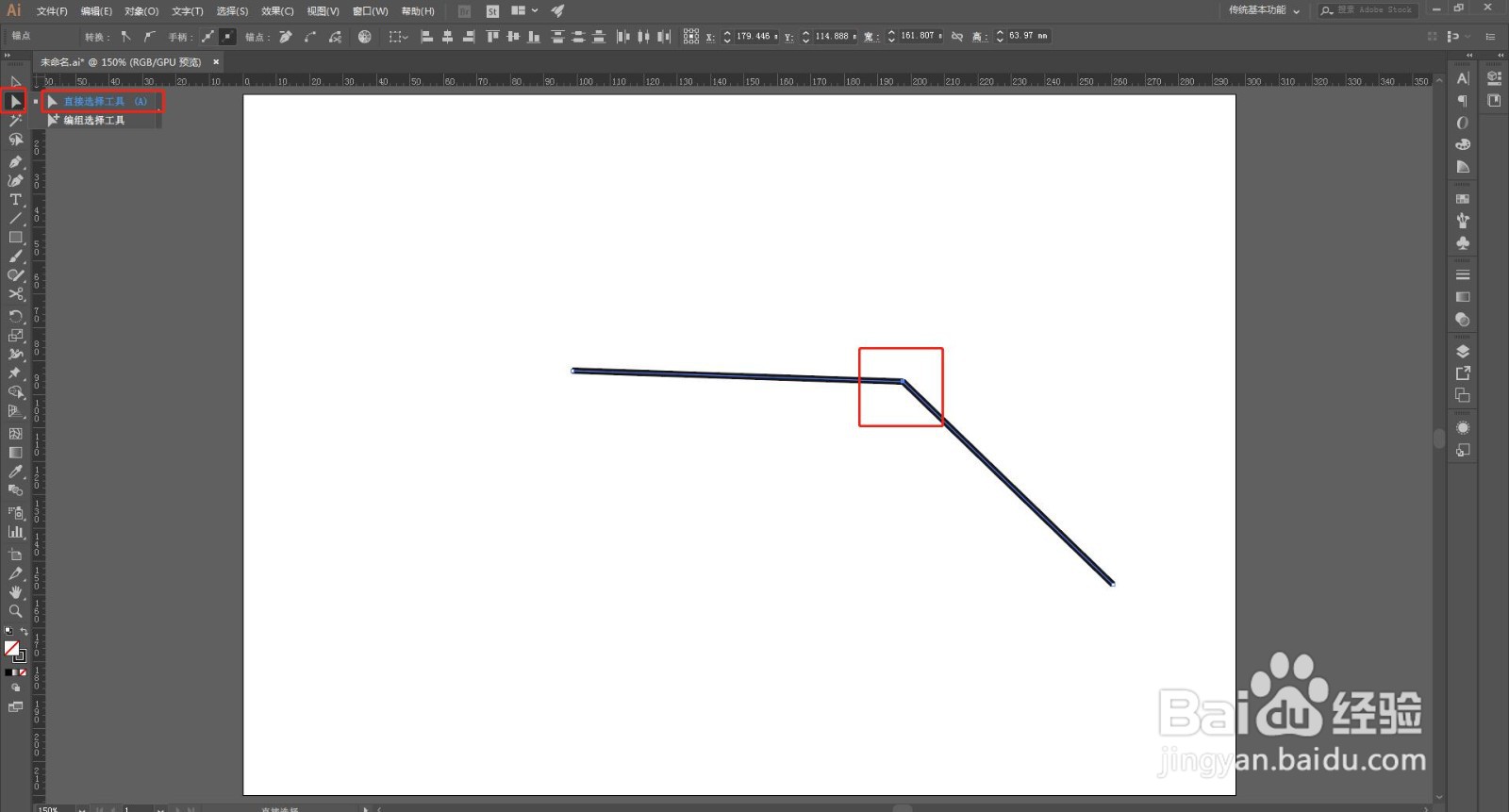The image size is (1509, 812).
Task: Open the 窗口(W) menu
Action: tap(370, 11)
